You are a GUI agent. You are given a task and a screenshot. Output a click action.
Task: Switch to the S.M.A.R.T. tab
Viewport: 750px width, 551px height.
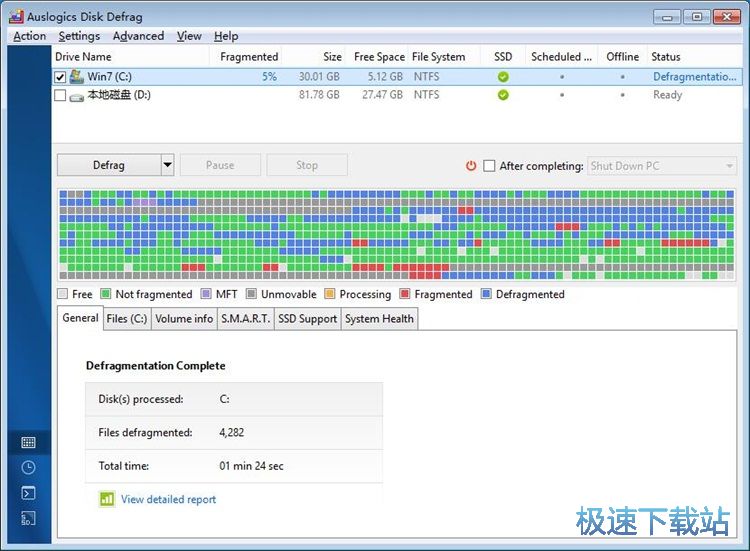click(245, 319)
